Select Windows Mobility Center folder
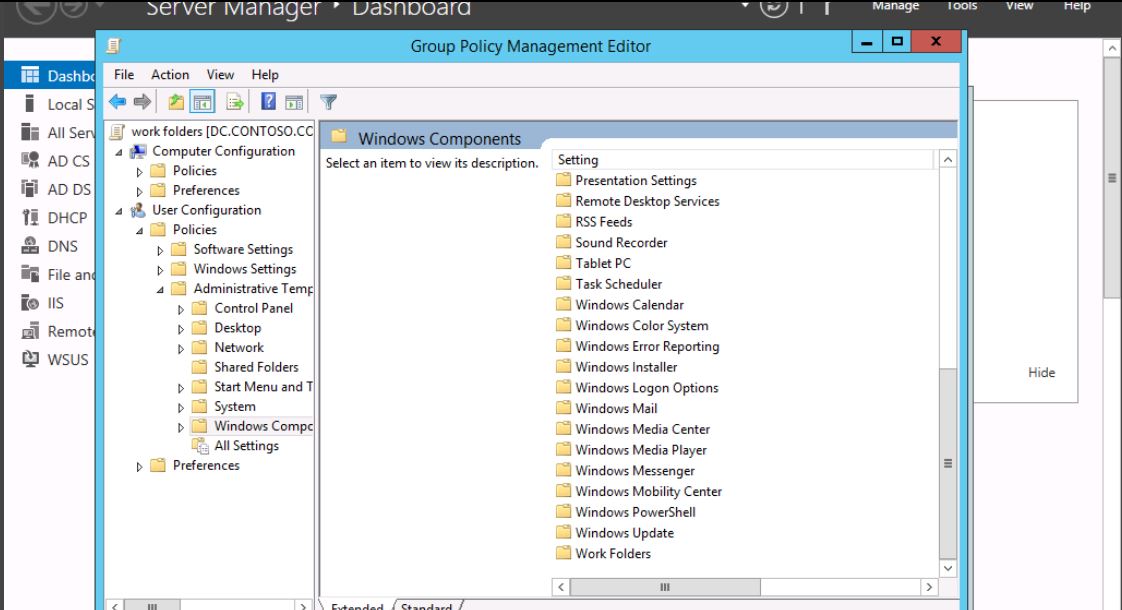Viewport: 1122px width, 610px height. [x=640, y=491]
